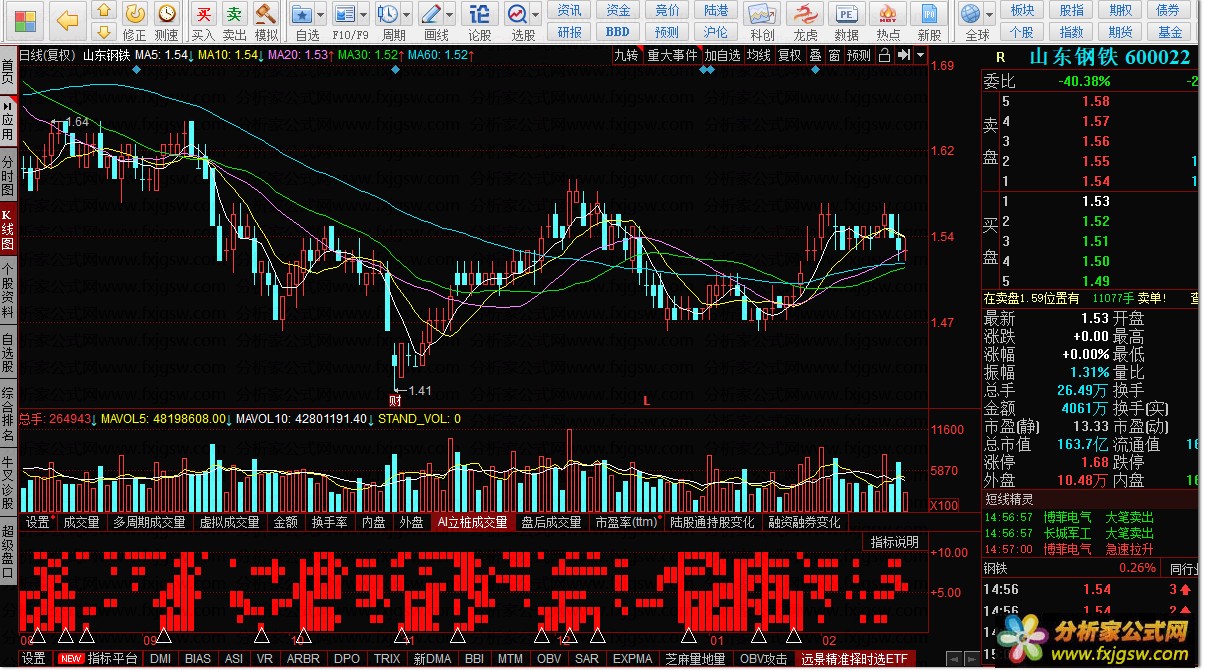Select the EXPMA indicator tab
Screen dimensions: 1205x671
click(x=632, y=658)
